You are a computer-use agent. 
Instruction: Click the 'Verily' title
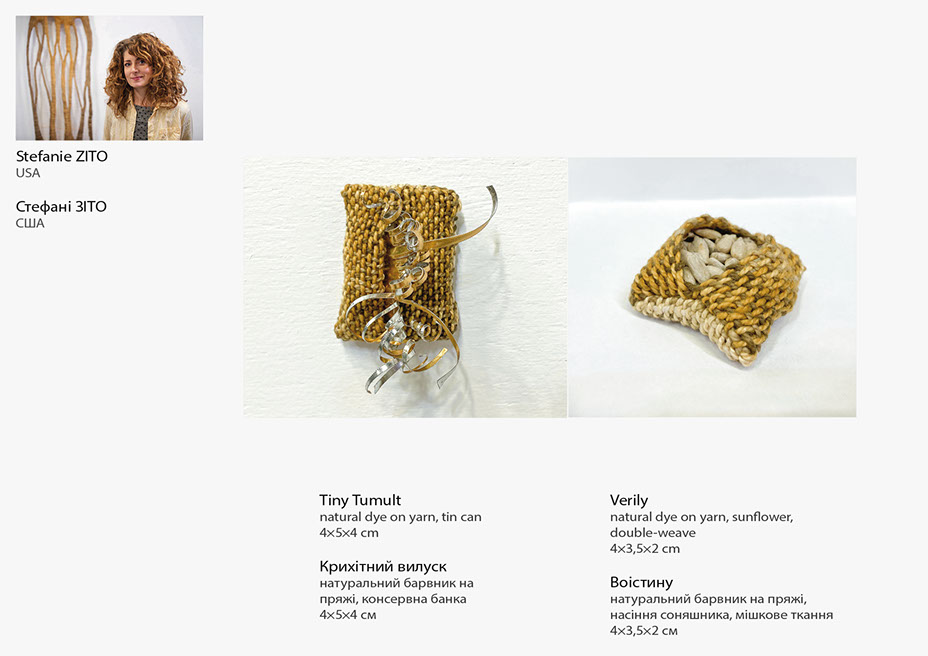[629, 500]
